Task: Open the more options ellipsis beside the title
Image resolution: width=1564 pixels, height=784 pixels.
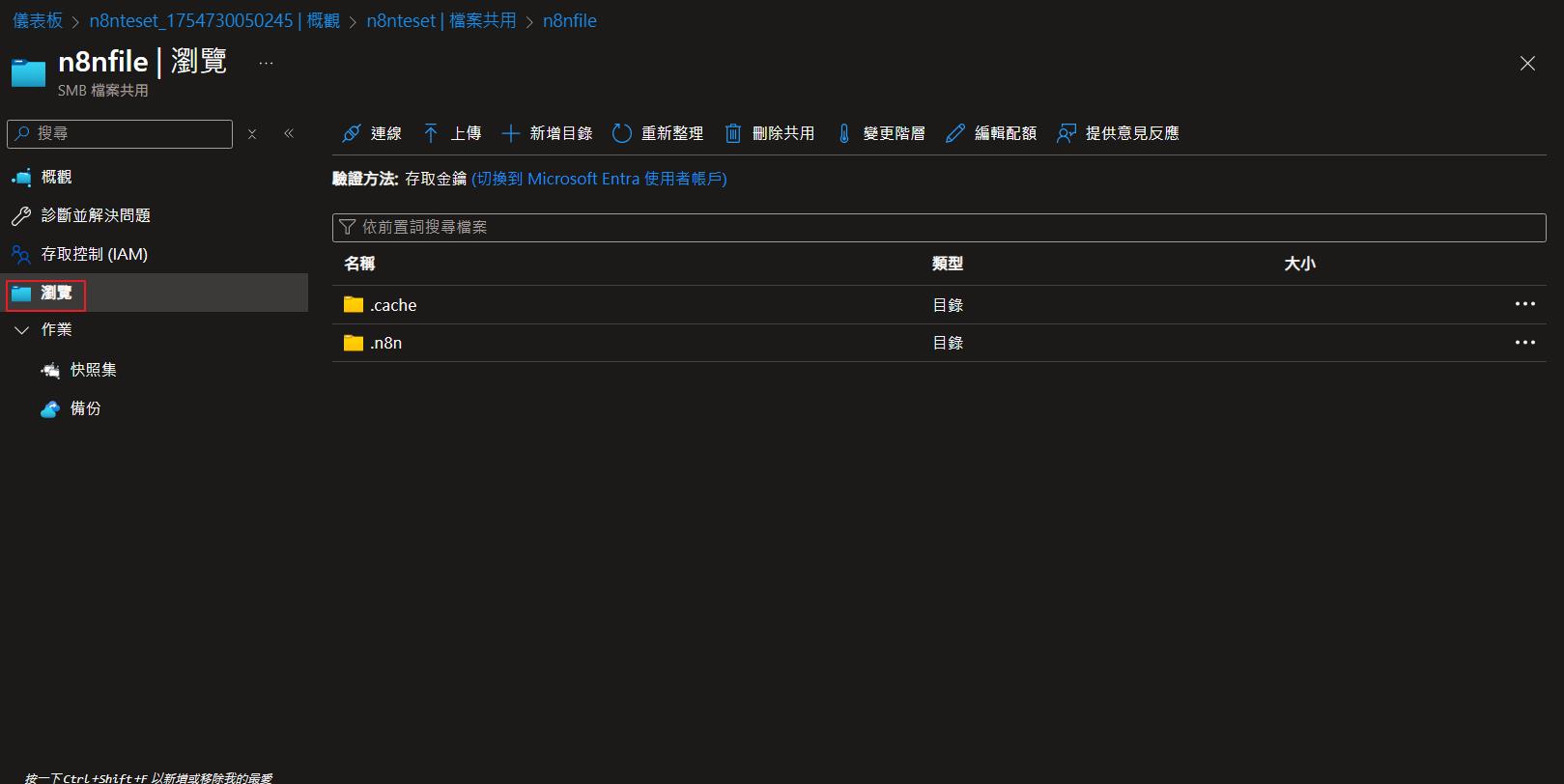Action: point(267,64)
